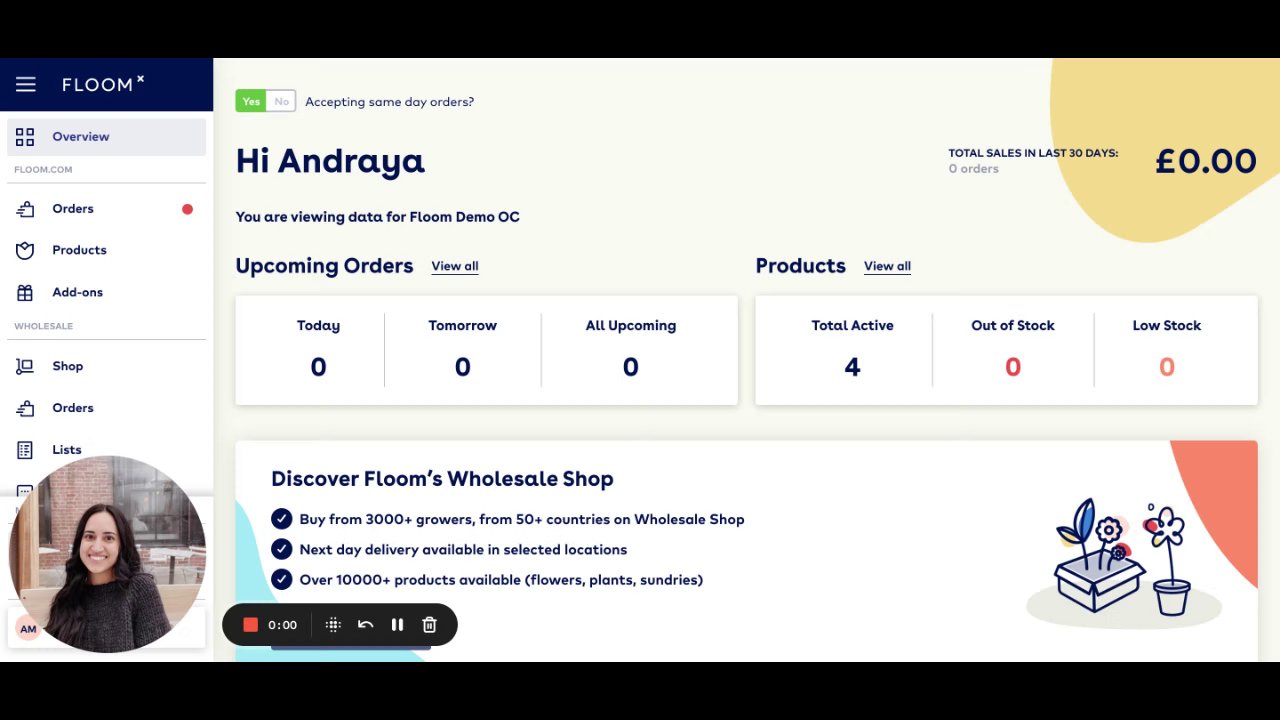The image size is (1280, 720).
Task: Select the Total Active products count
Action: [852, 367]
